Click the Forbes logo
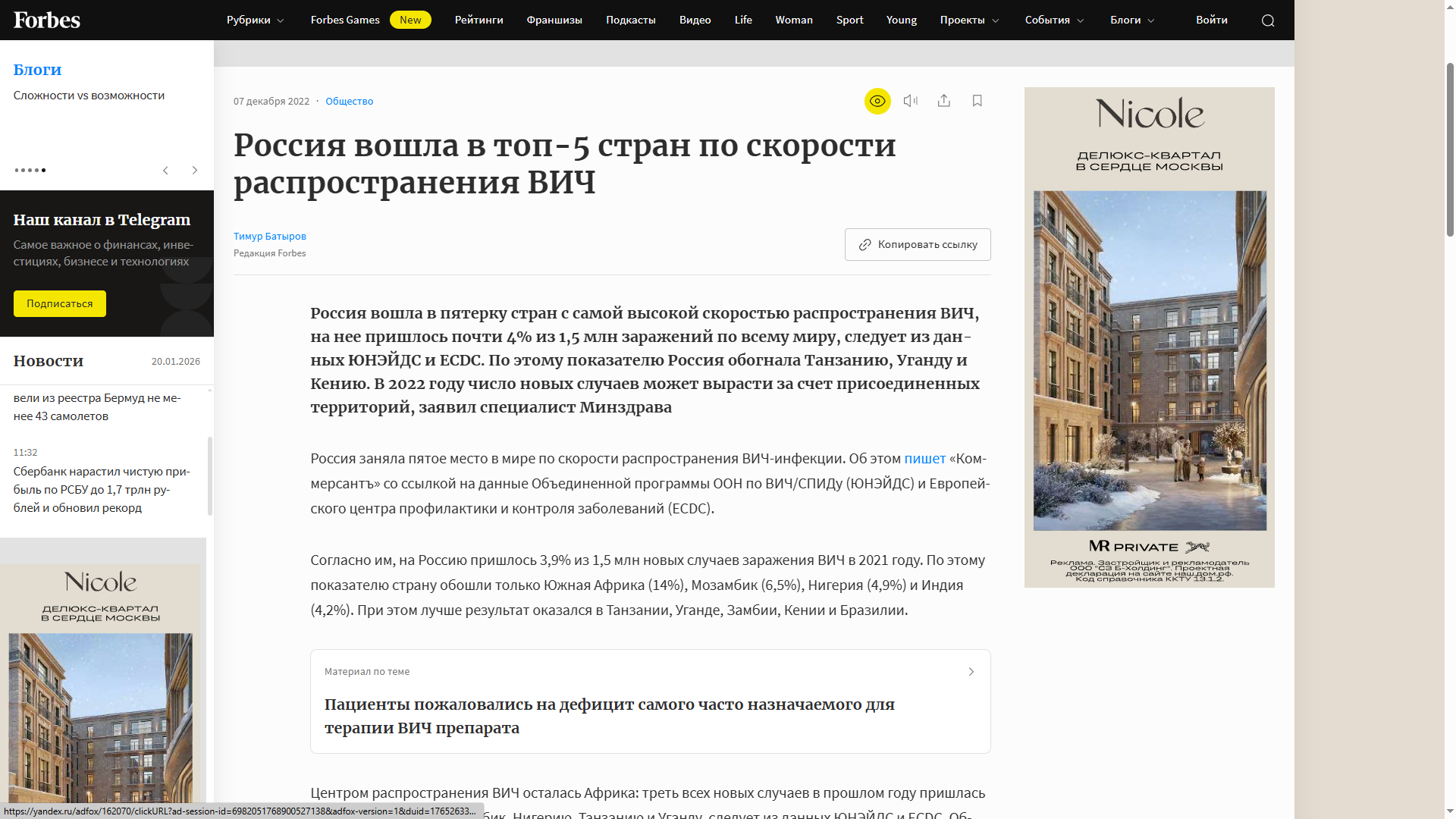The height and width of the screenshot is (819, 1456). 47,20
